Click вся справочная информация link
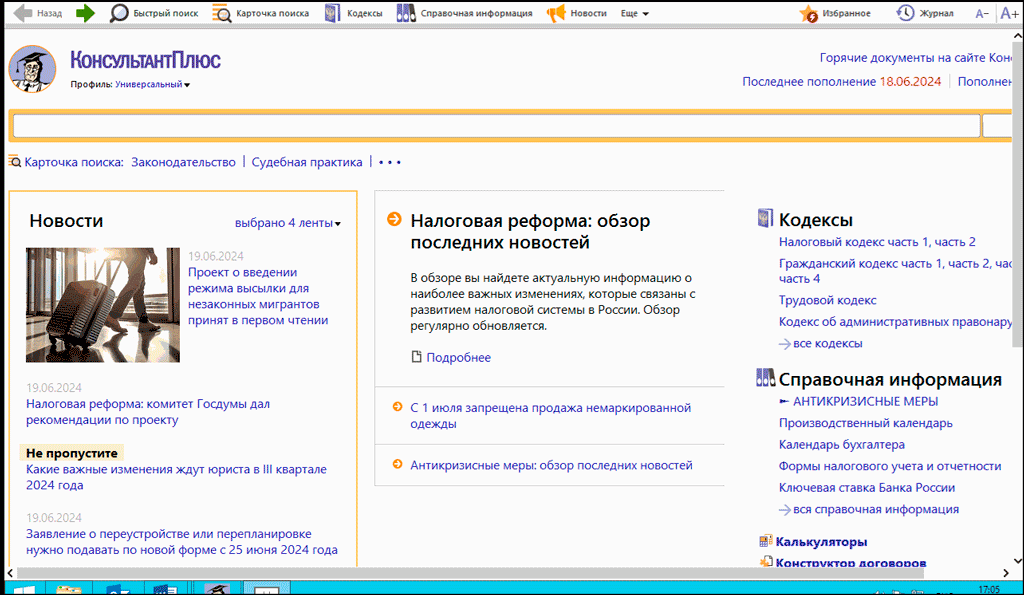Viewport: 1024px width, 595px height. (x=876, y=509)
